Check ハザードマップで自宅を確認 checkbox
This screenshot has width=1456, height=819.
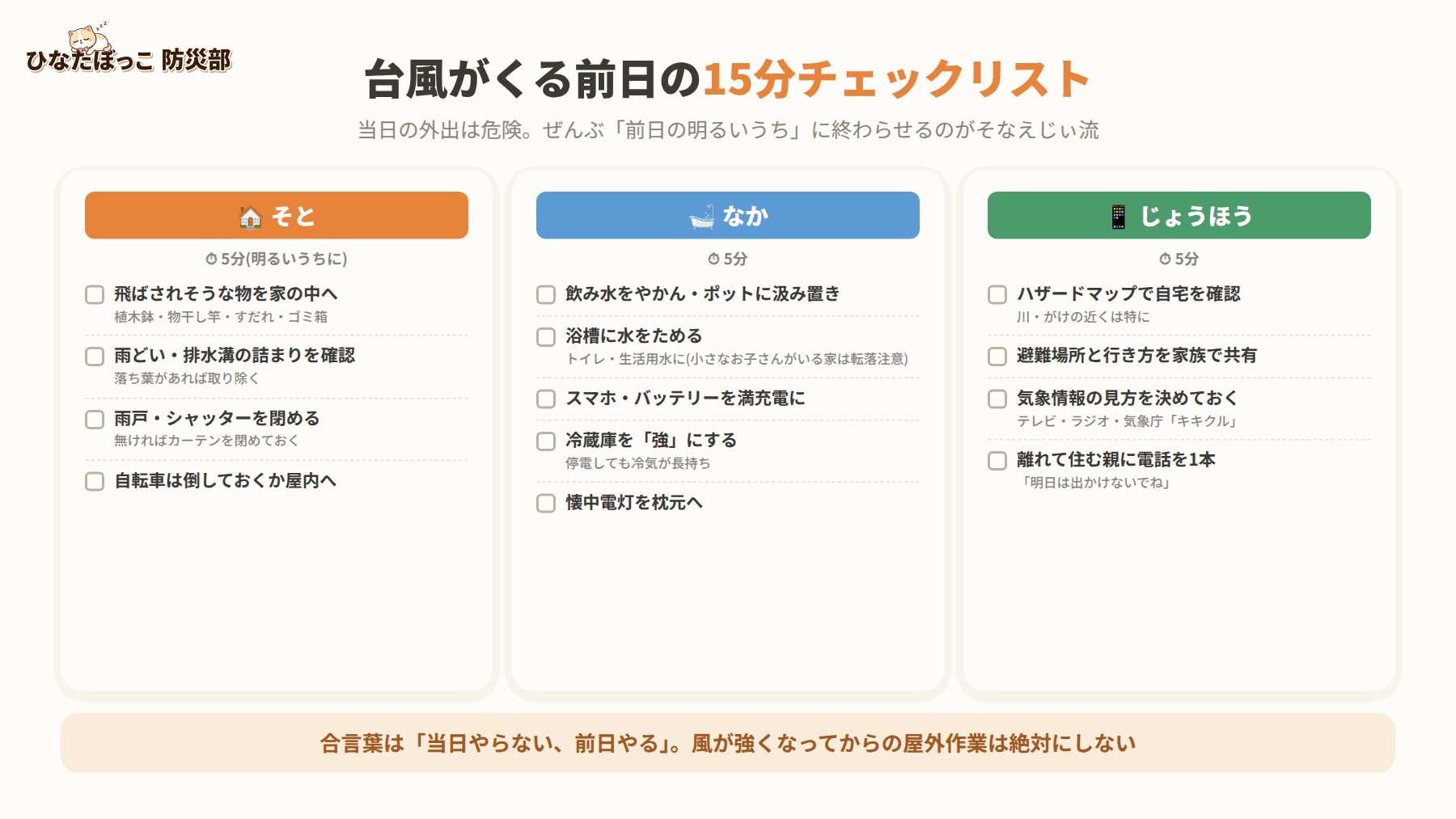pos(997,294)
